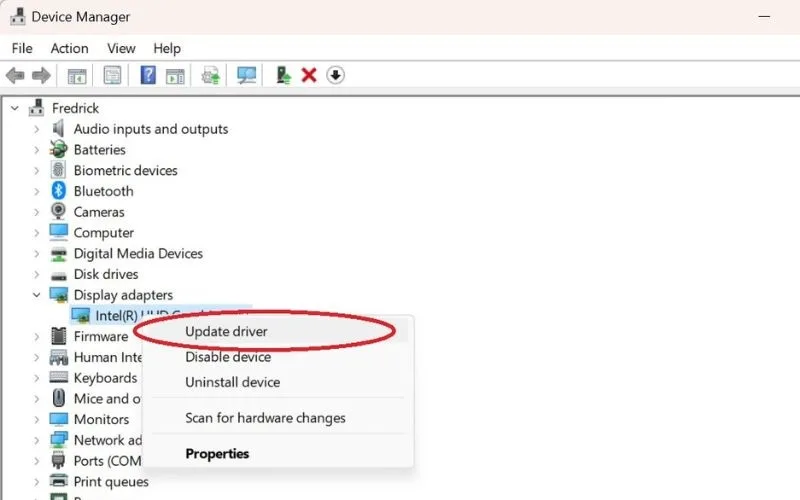Select the Disk drives category
The image size is (800, 500).
coord(106,274)
